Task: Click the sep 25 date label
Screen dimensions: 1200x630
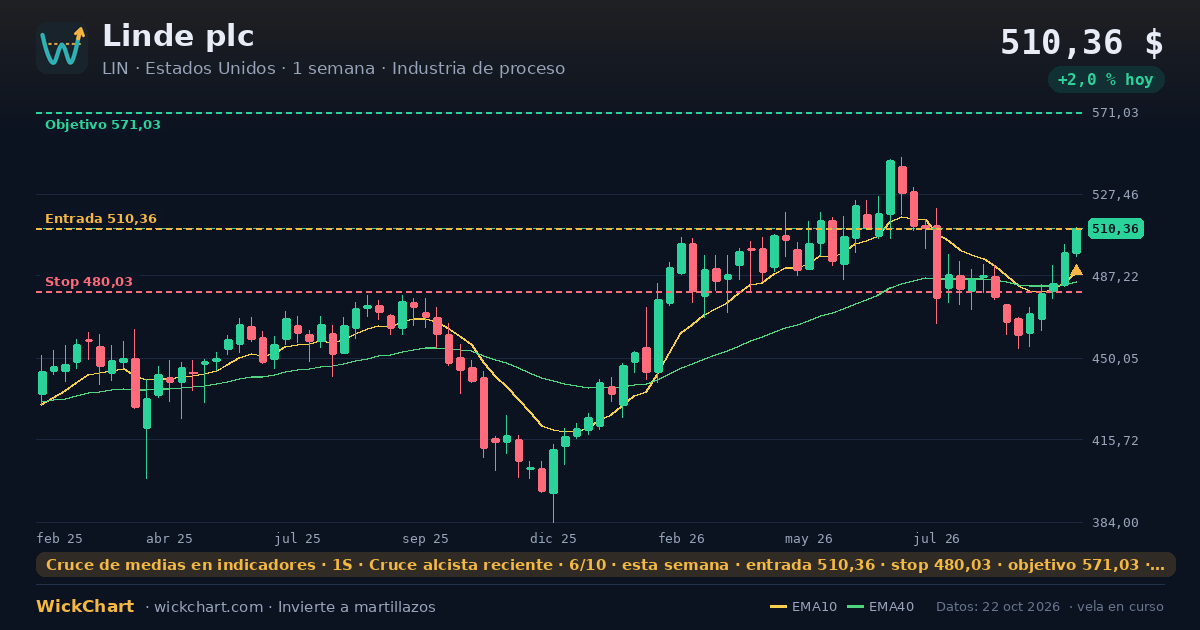Action: coord(426,539)
